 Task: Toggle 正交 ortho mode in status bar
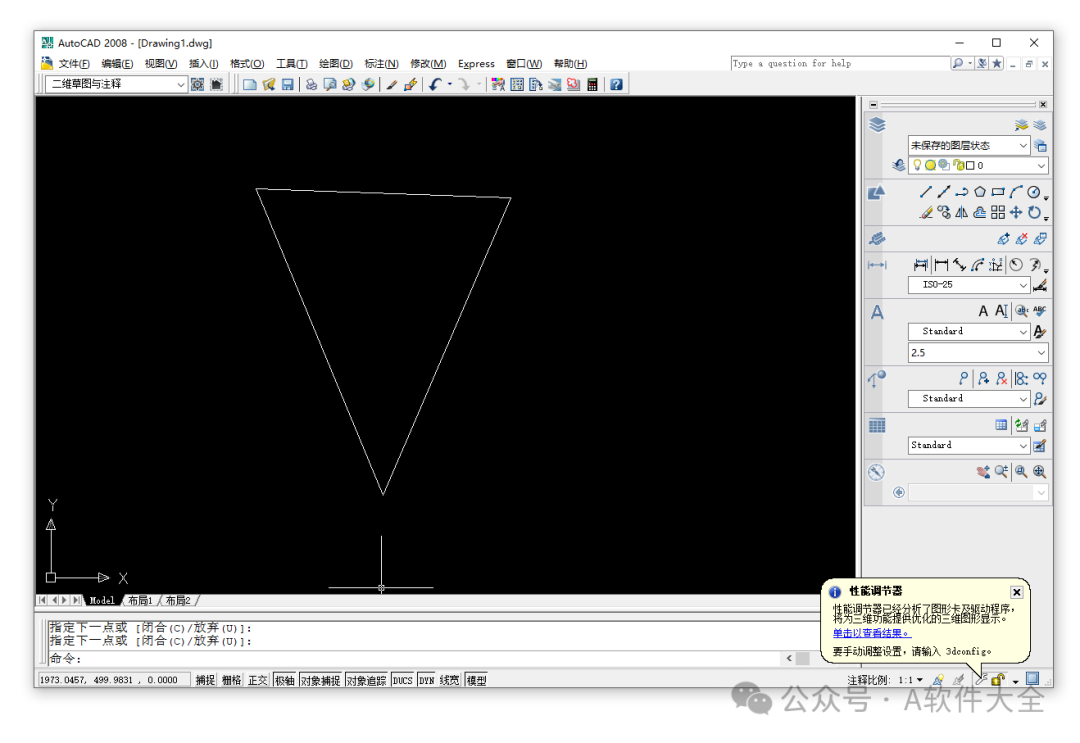click(x=258, y=680)
